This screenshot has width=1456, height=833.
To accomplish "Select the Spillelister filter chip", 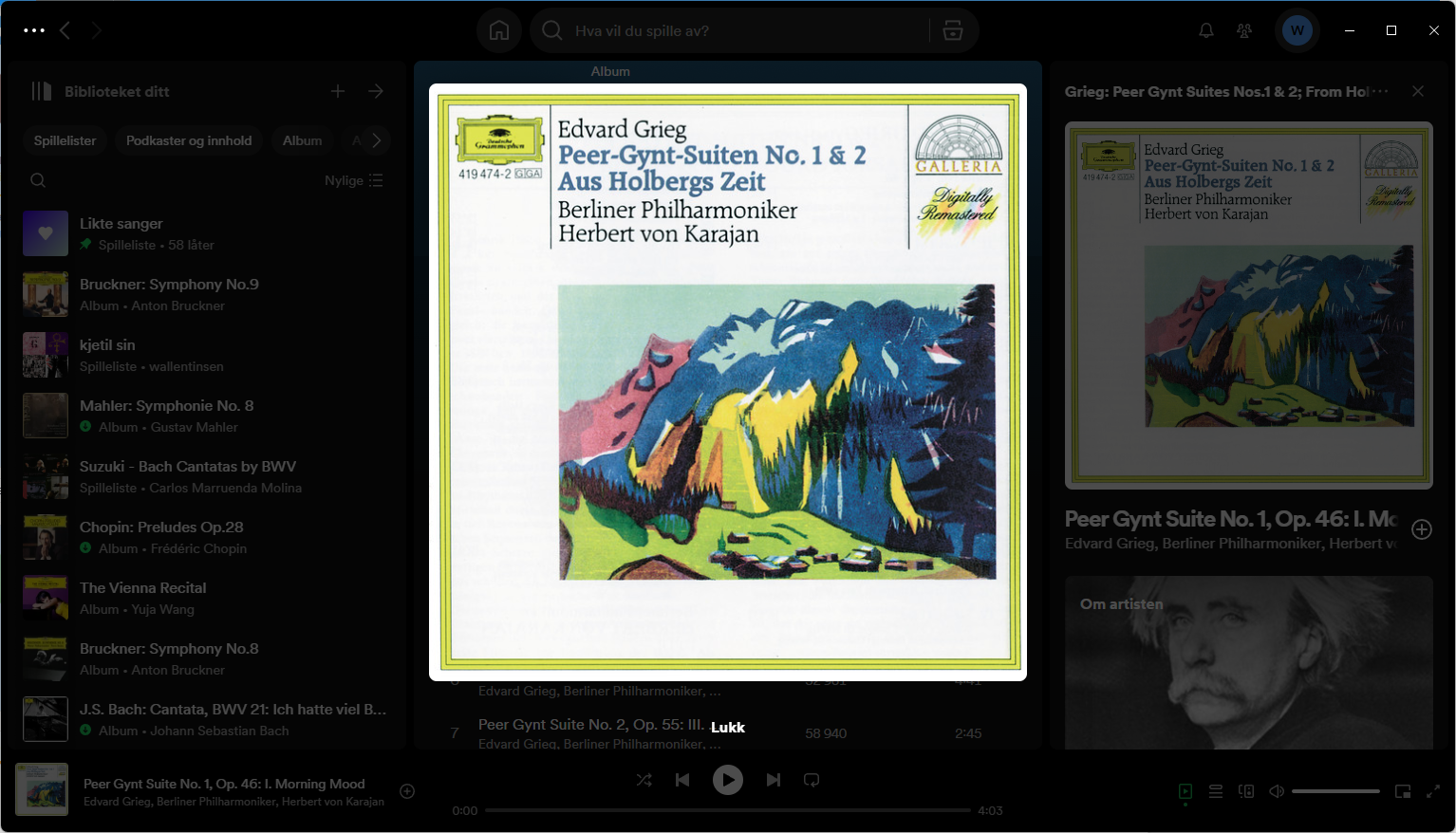I will pos(65,140).
